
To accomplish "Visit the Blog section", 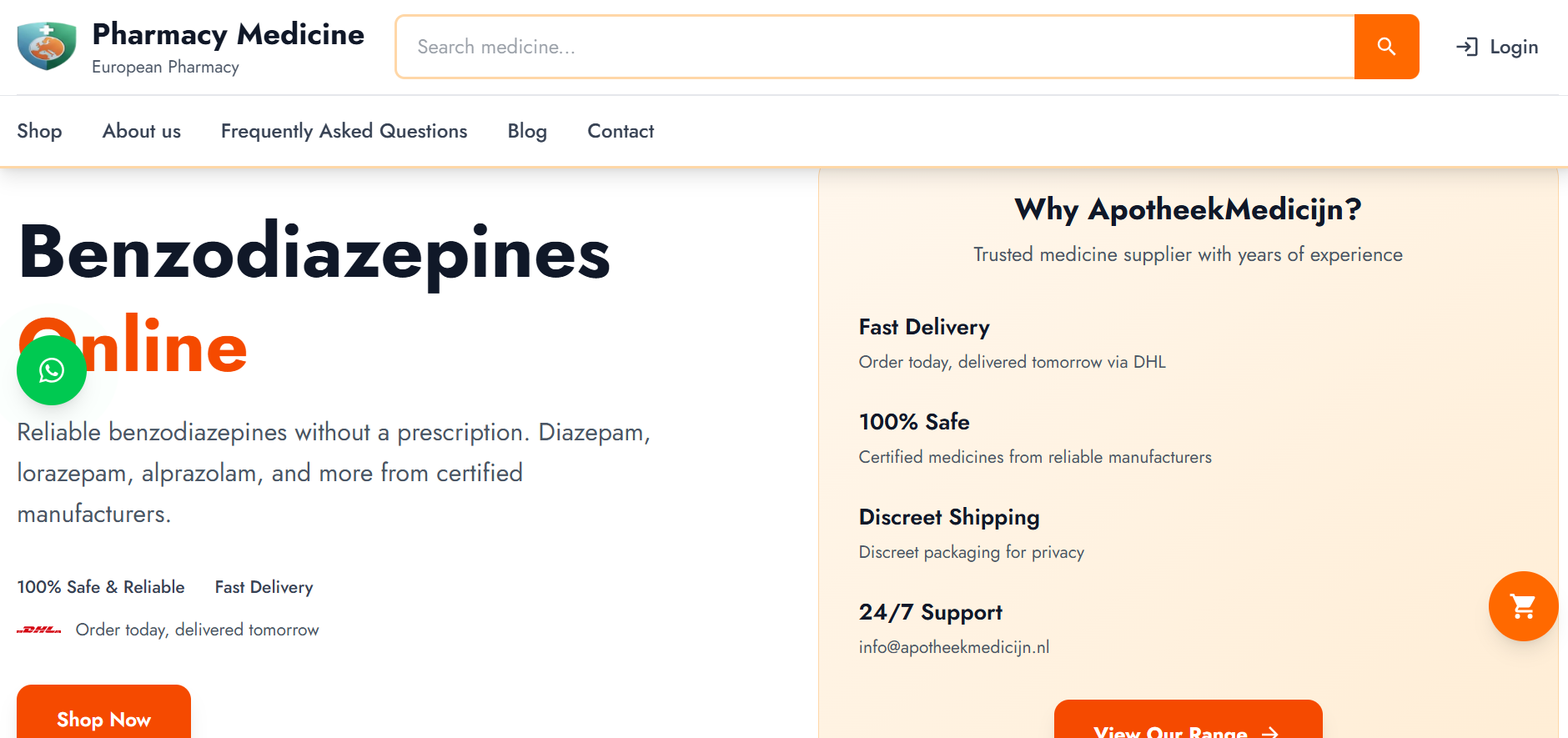I will (x=527, y=131).
